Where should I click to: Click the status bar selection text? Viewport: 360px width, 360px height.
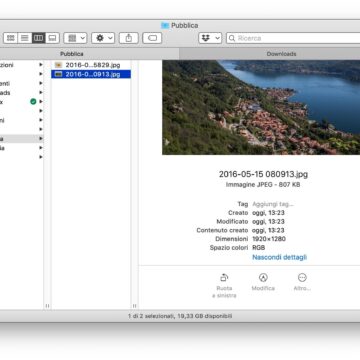click(x=180, y=316)
